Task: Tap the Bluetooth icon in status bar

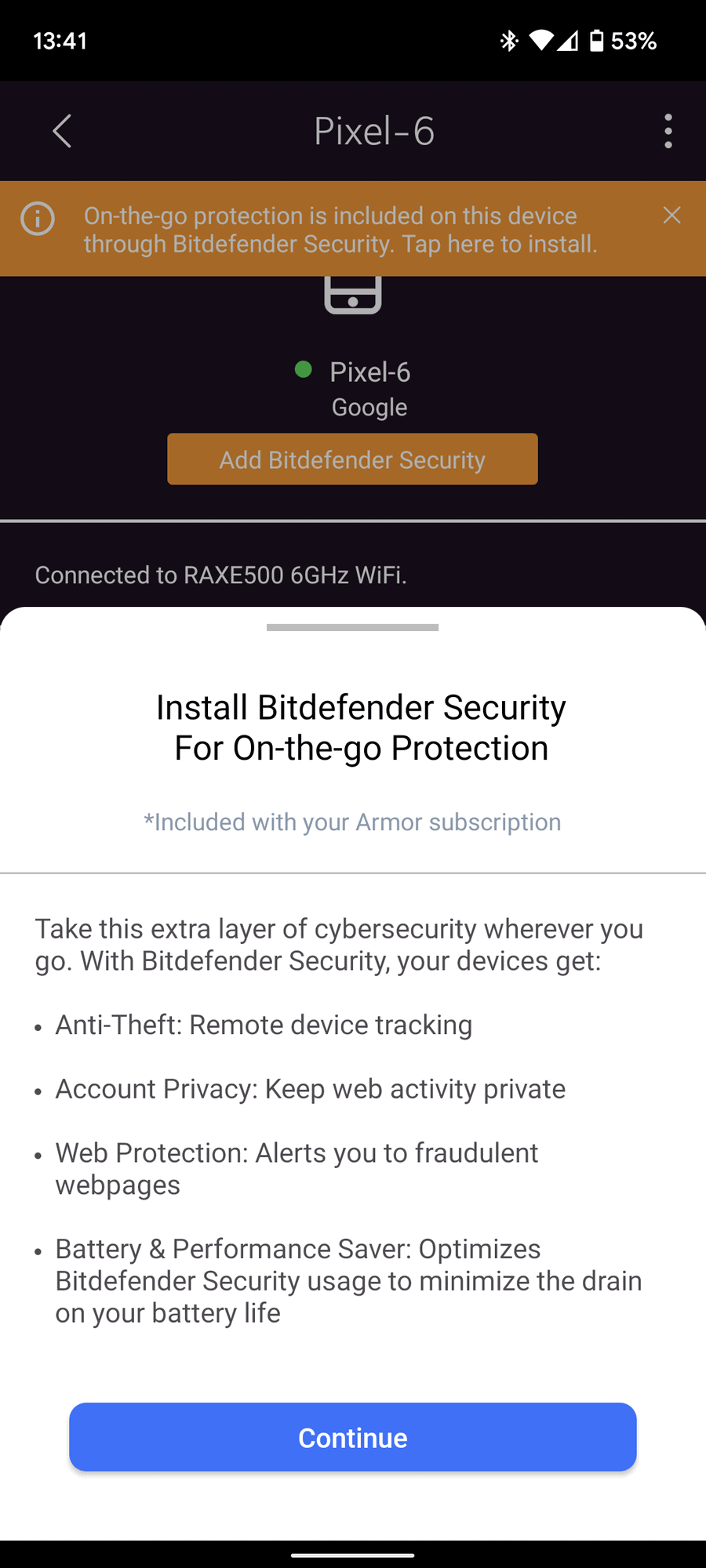Action: (509, 41)
